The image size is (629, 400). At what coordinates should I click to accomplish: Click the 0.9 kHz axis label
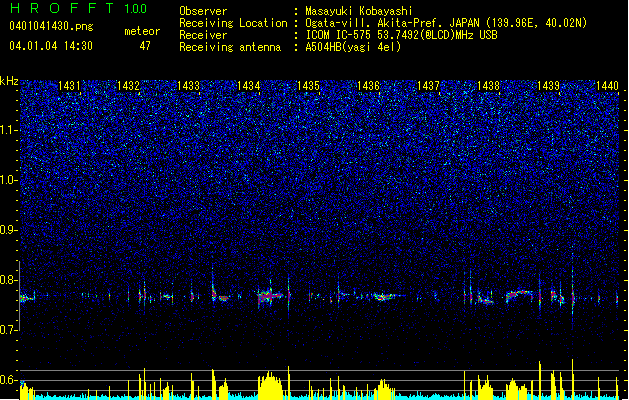[9, 230]
